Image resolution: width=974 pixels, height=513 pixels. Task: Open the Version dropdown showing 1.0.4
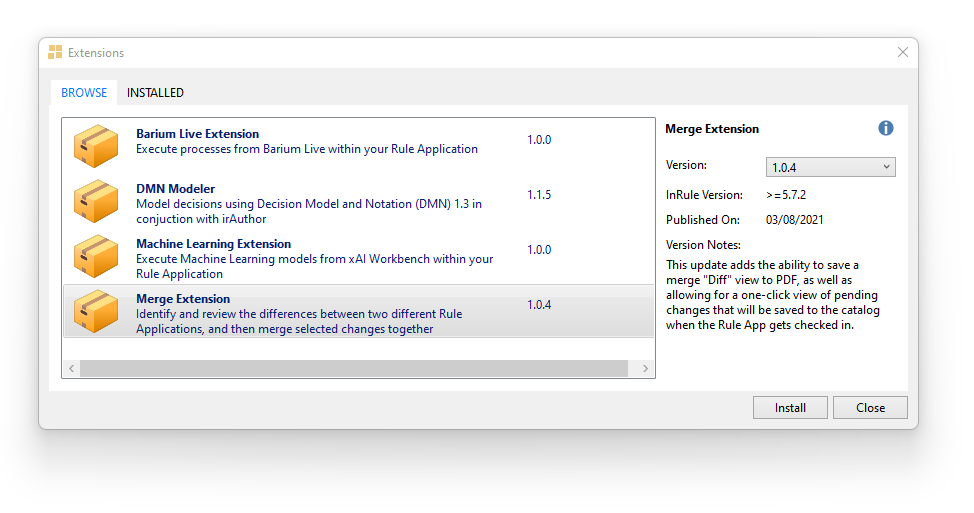830,167
